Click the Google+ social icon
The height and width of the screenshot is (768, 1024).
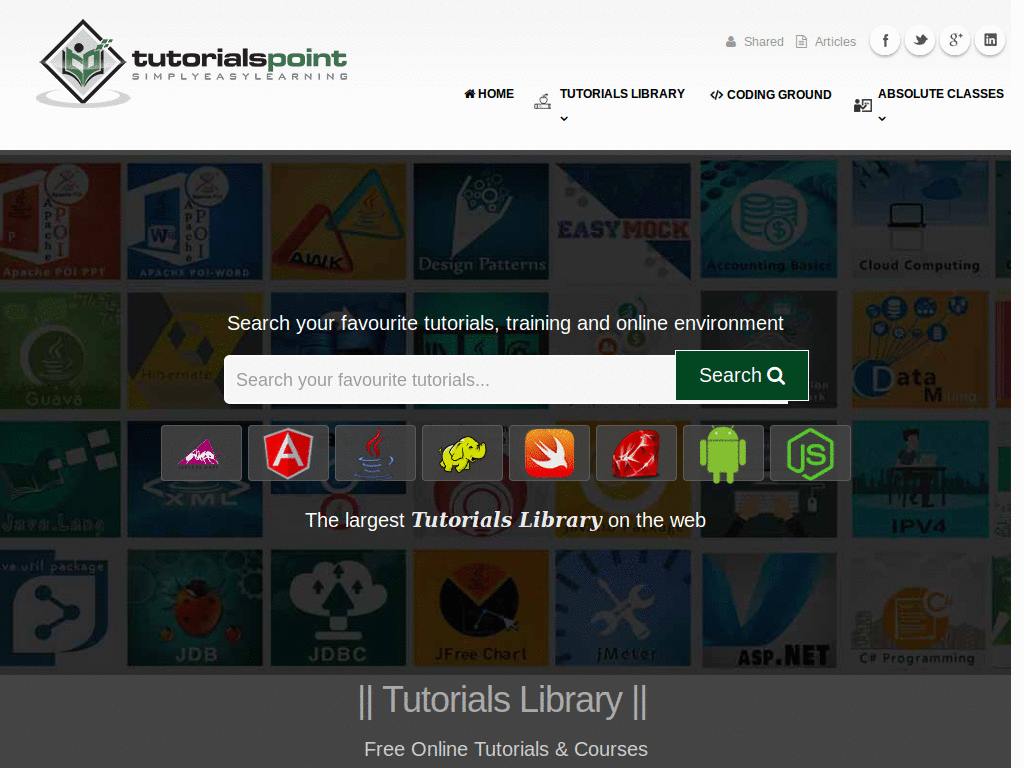954,40
